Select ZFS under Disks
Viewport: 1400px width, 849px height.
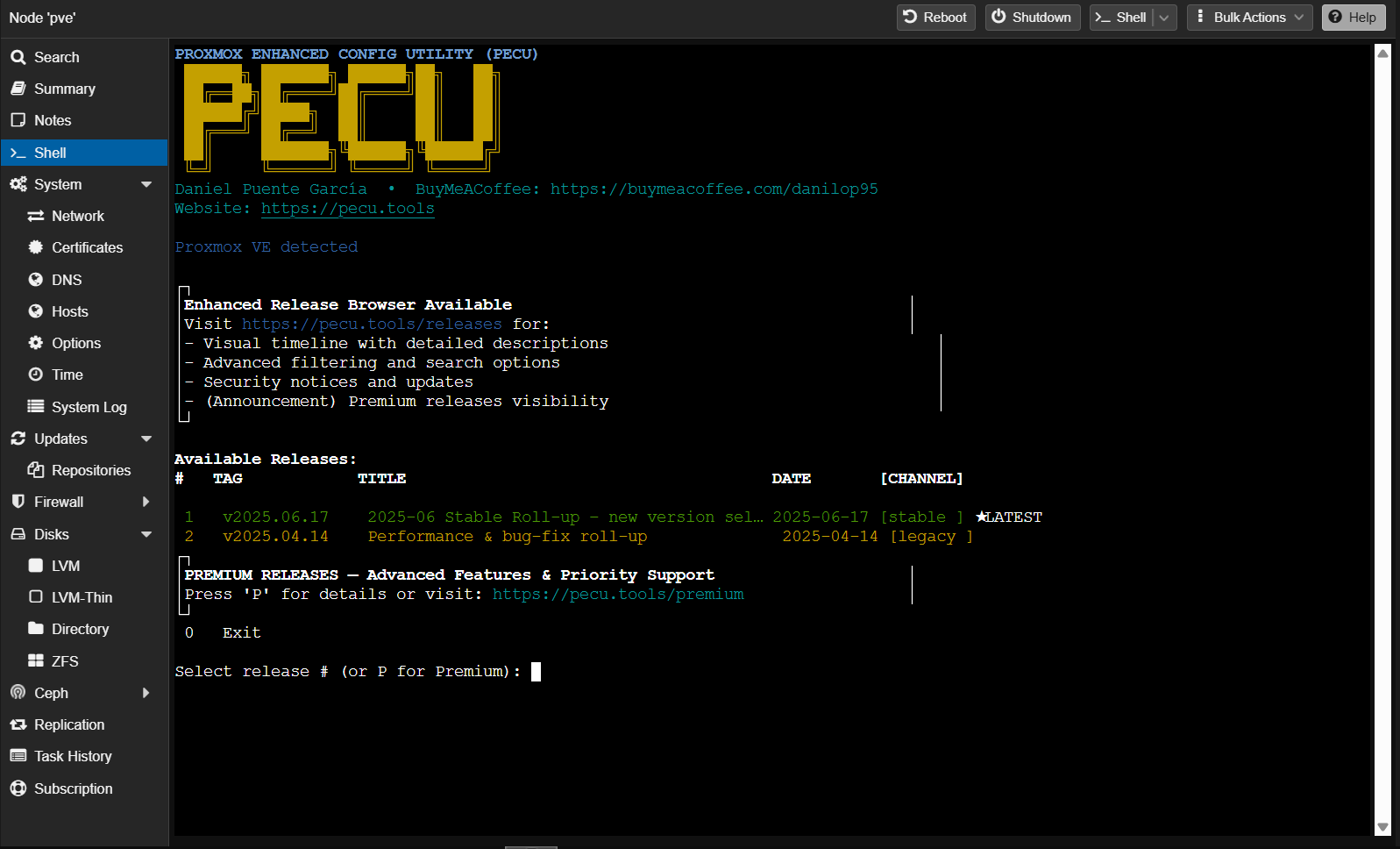click(84, 660)
